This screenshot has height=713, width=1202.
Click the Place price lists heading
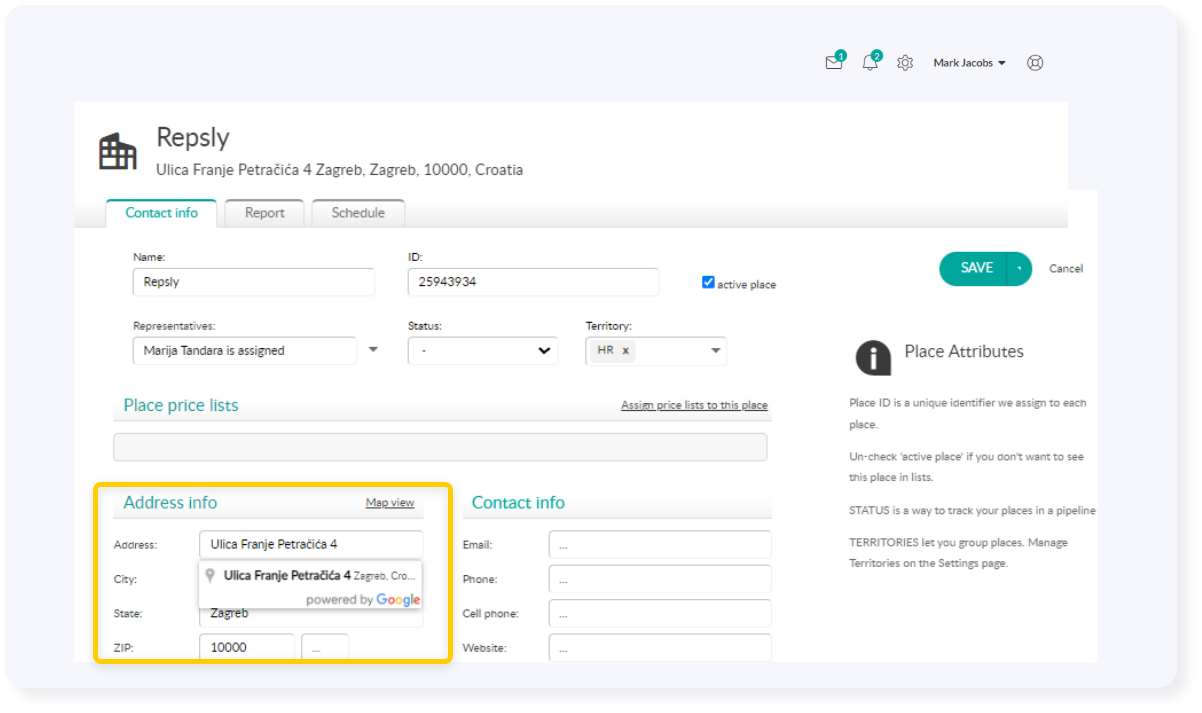pos(181,405)
